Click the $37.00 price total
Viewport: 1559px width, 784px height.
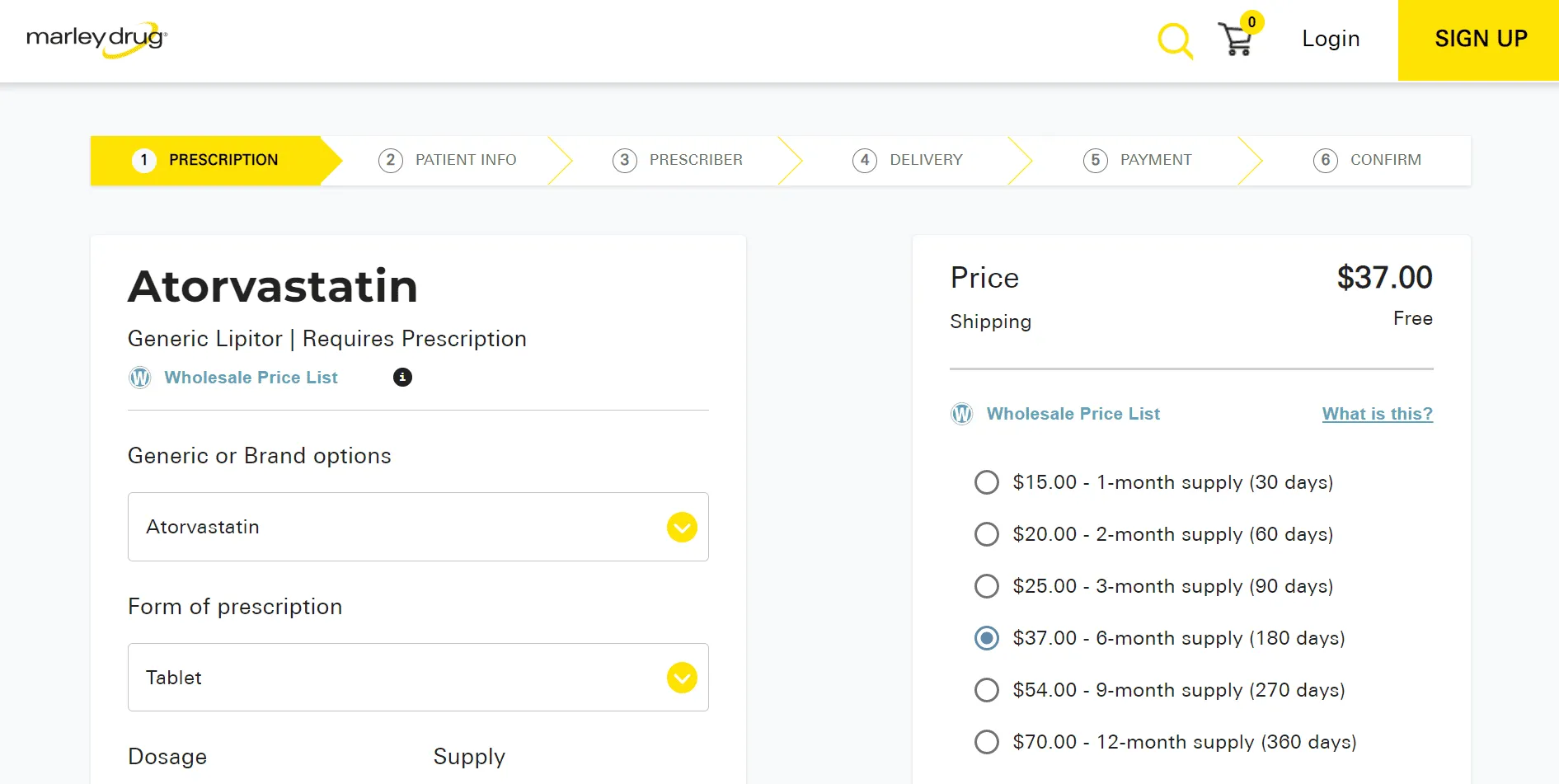(1384, 278)
